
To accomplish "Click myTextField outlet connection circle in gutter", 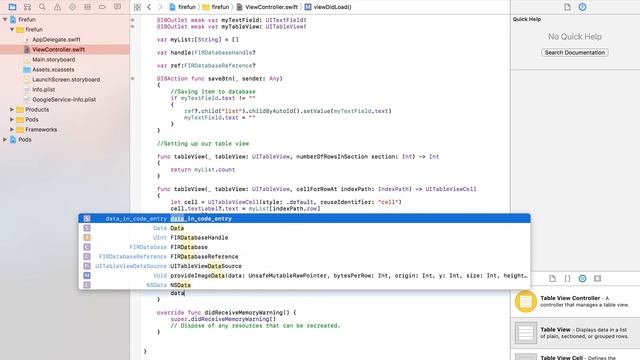I will tap(133, 20).
